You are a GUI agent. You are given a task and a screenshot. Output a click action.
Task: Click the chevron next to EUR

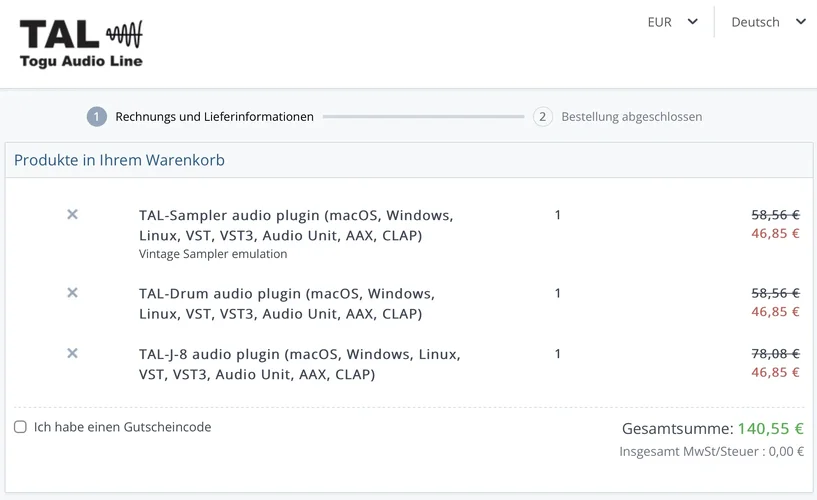coord(692,22)
